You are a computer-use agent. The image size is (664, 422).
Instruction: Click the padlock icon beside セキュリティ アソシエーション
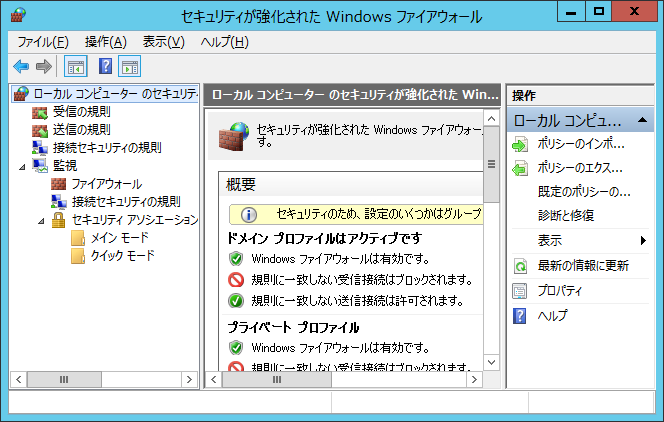pos(58,220)
